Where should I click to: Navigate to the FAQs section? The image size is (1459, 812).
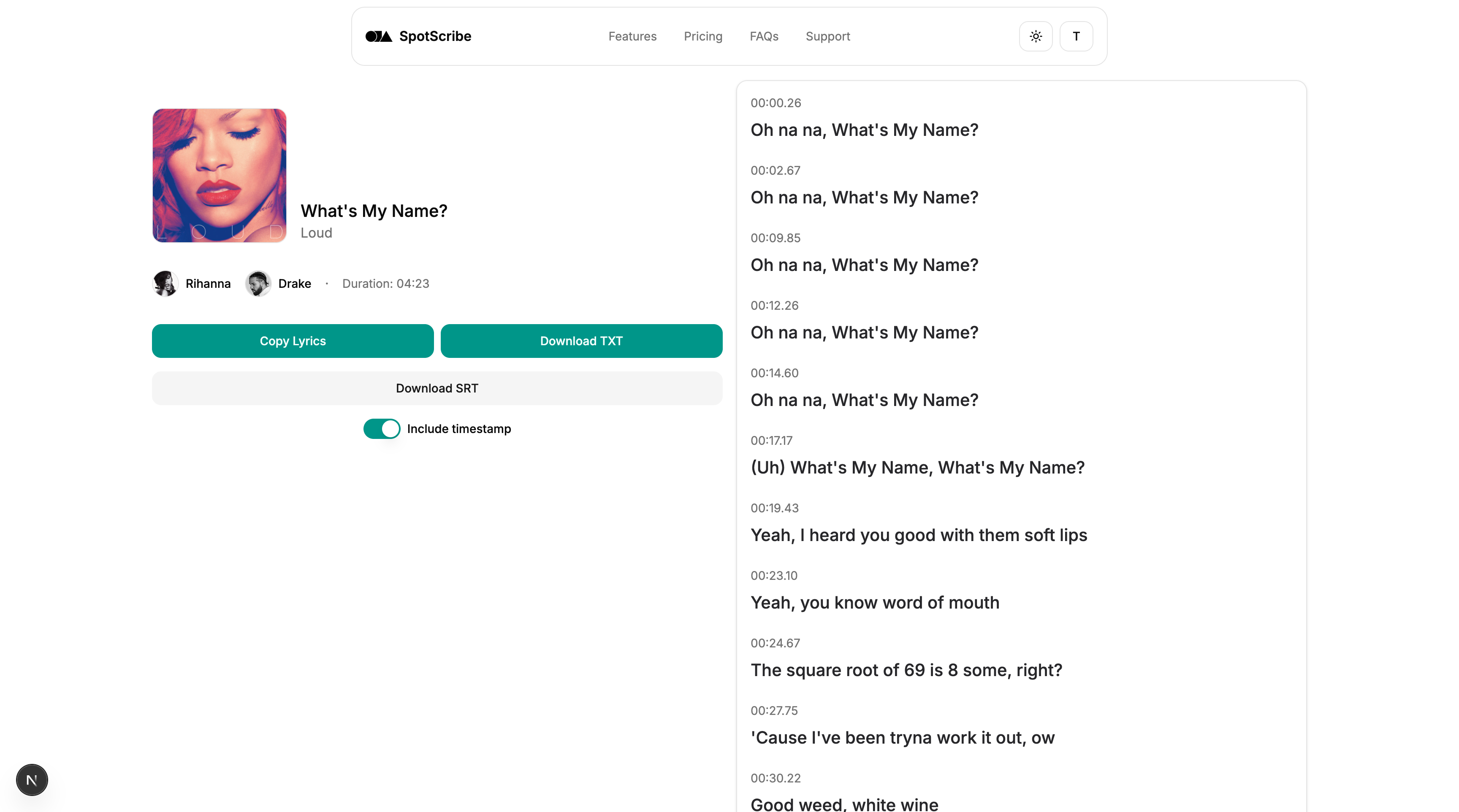click(x=763, y=36)
